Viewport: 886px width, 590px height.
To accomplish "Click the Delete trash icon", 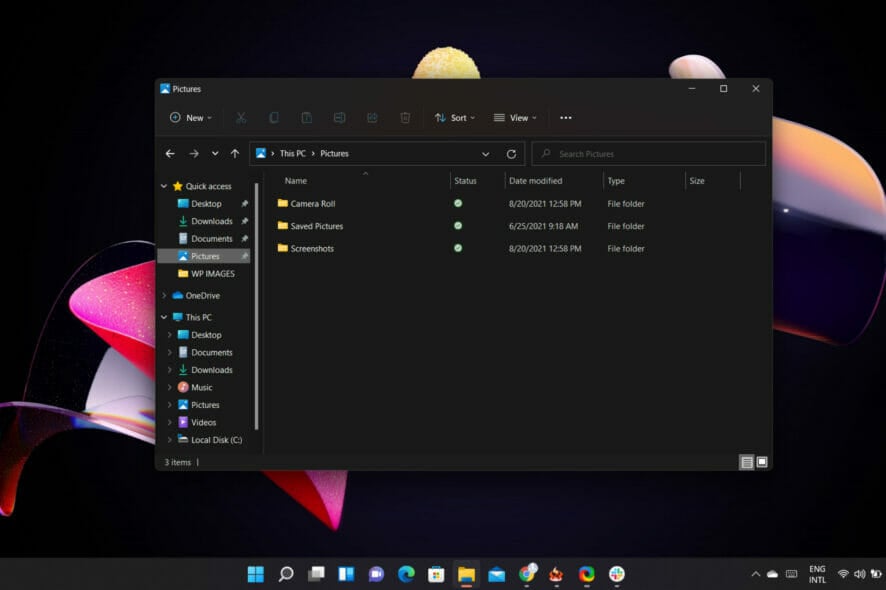I will tap(405, 118).
